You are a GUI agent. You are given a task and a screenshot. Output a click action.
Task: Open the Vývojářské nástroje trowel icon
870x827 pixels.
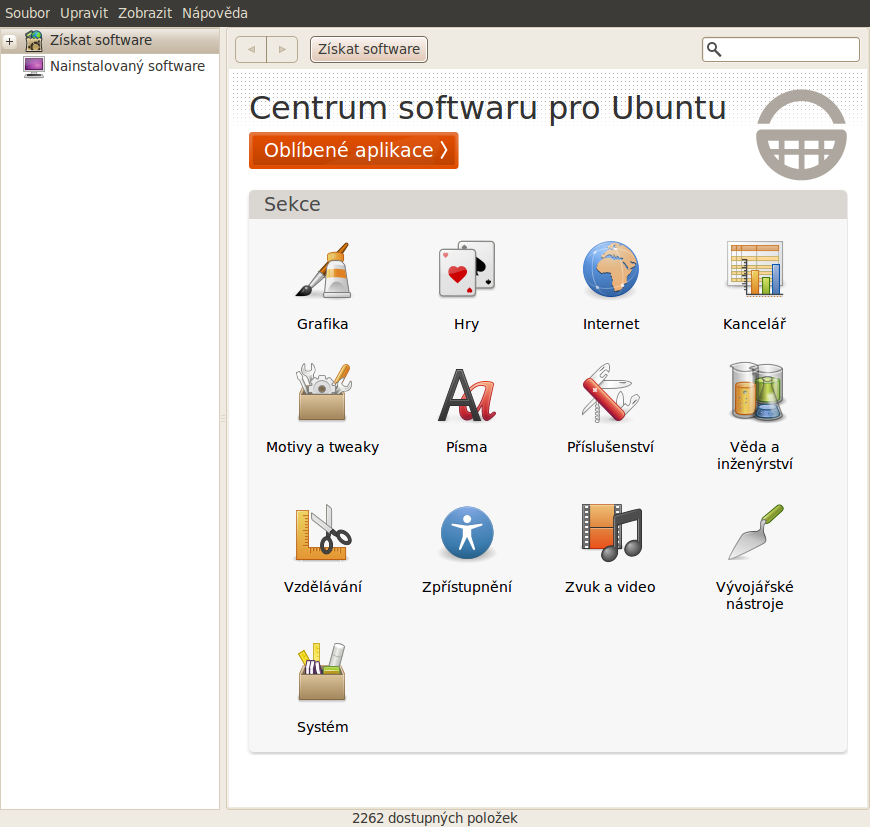pos(755,532)
